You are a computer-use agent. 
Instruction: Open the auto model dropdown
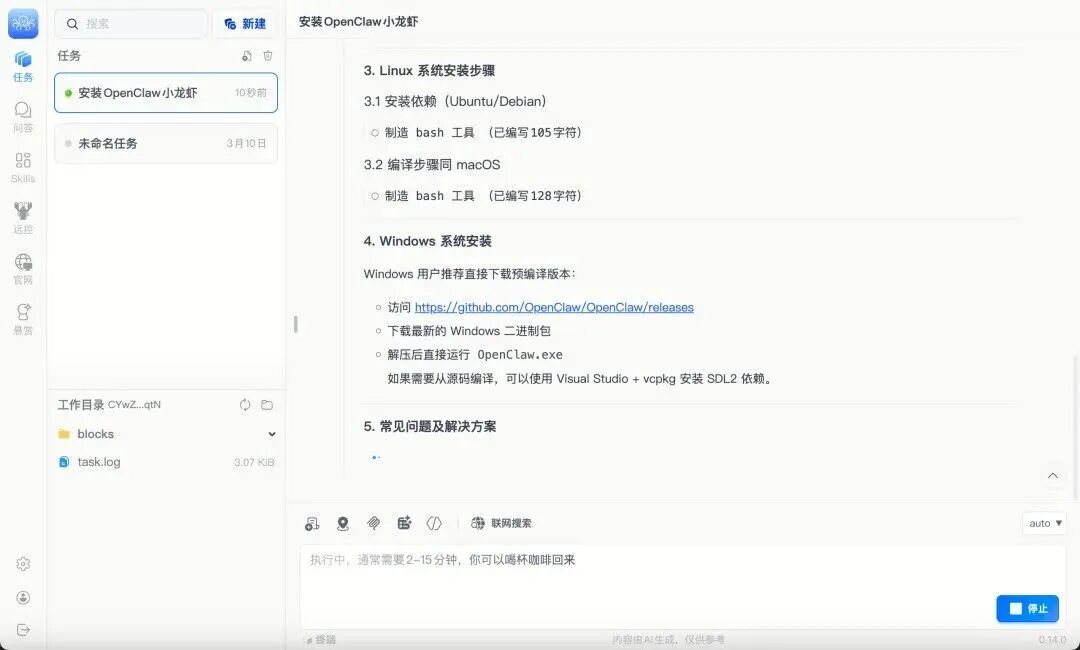[1043, 522]
